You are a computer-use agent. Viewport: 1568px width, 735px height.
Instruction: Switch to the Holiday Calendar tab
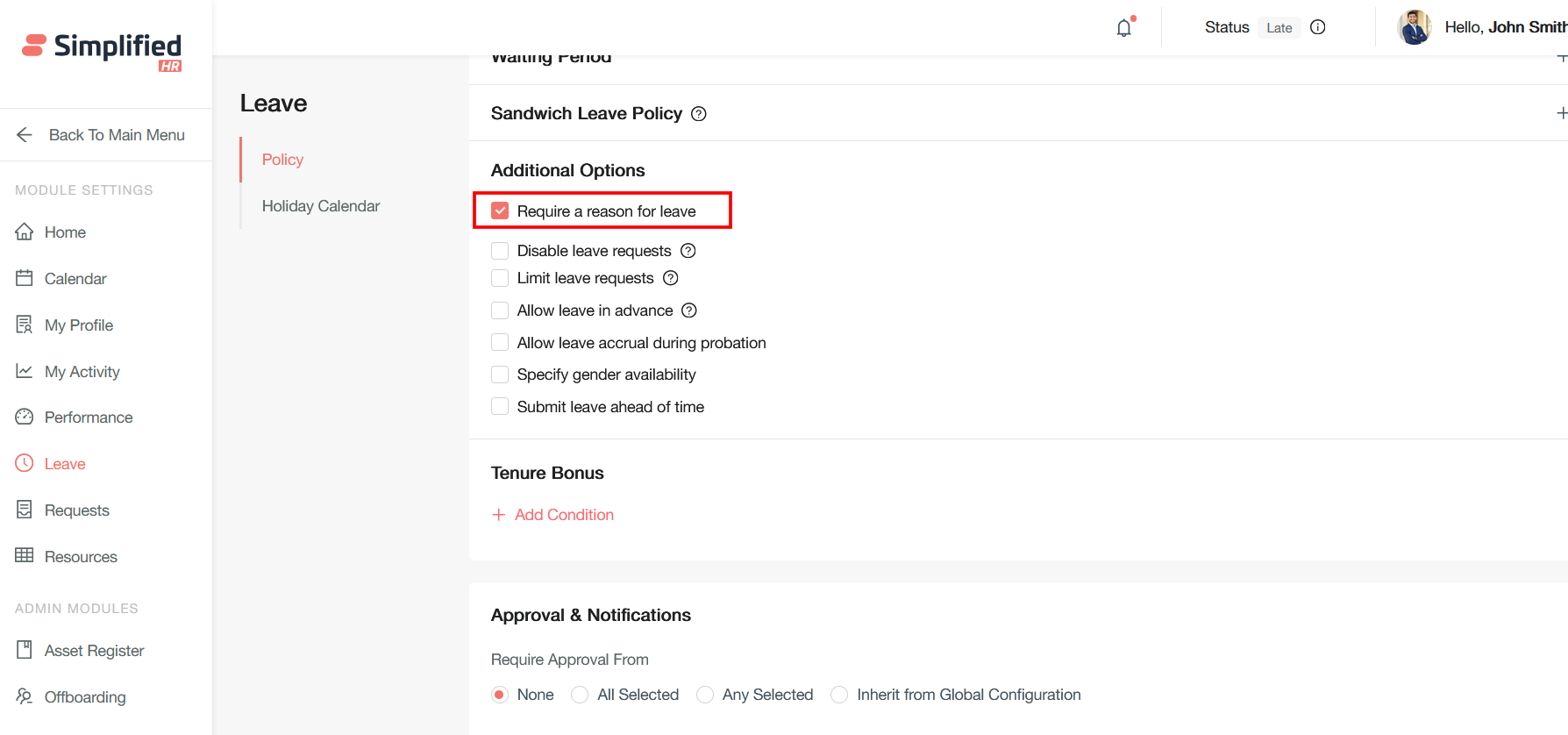click(321, 206)
